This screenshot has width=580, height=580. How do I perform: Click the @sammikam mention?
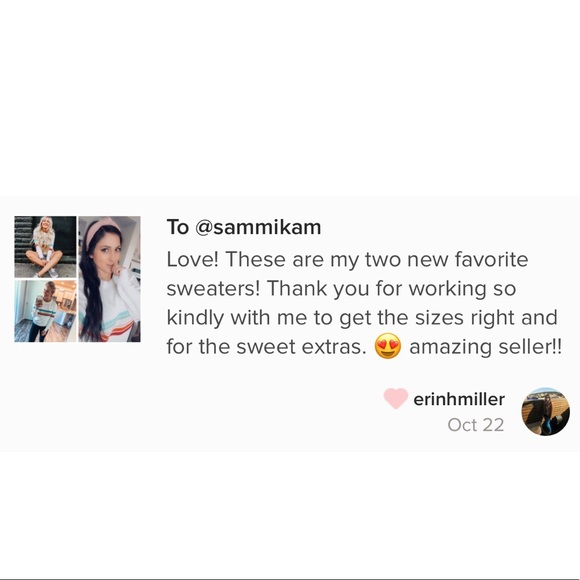pos(258,227)
